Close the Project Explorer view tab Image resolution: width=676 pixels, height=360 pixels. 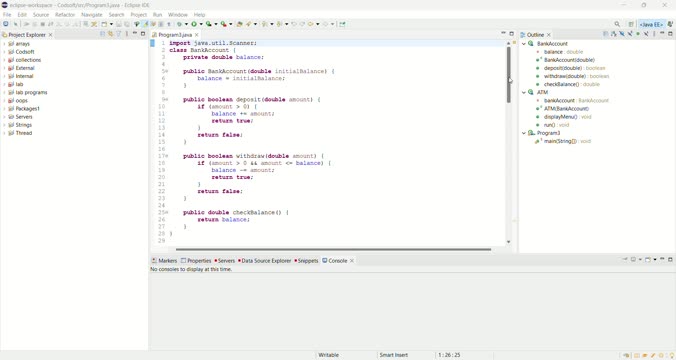pos(50,34)
